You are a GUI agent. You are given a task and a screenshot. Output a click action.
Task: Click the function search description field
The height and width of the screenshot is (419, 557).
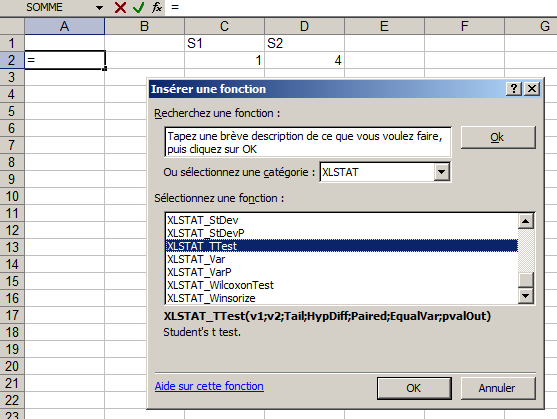coord(308,142)
